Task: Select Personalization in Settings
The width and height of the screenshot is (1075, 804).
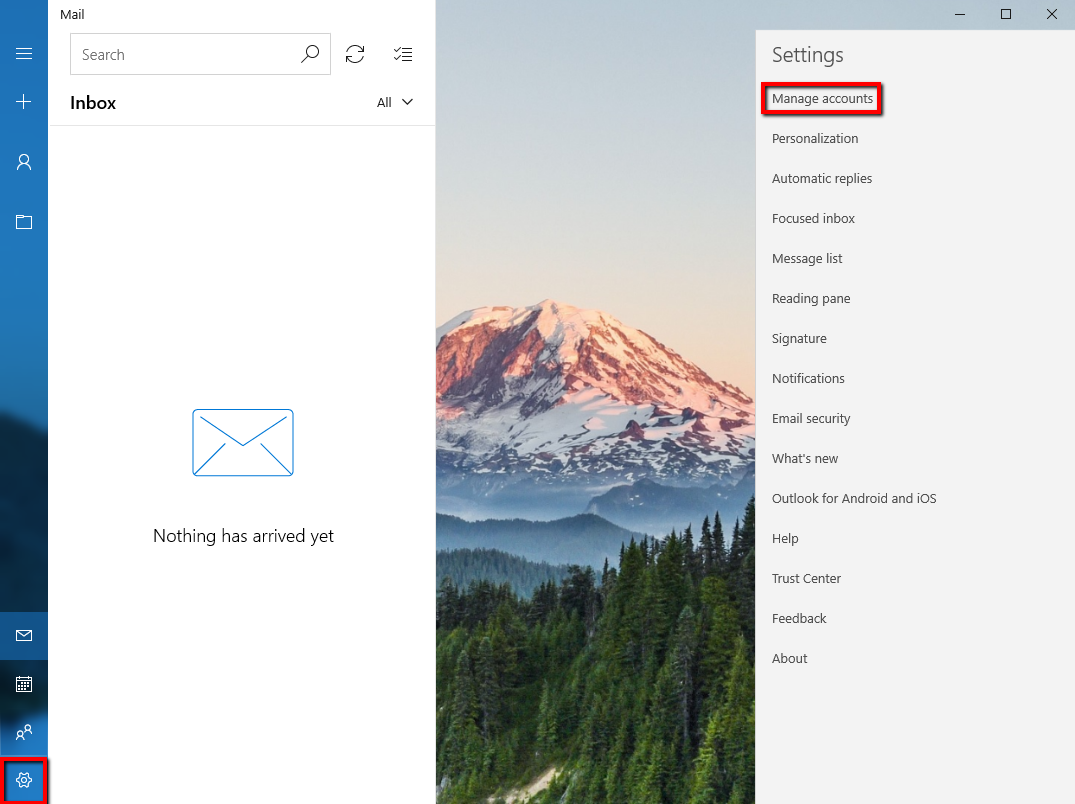Action: tap(815, 138)
